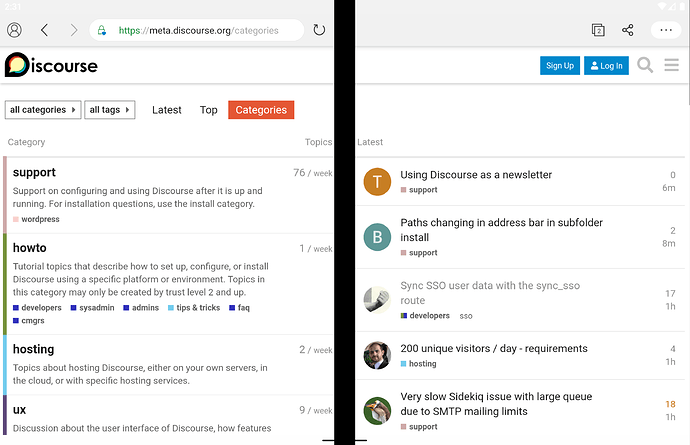The width and height of the screenshot is (690, 445).
Task: Click the Sign Up button
Action: [560, 66]
